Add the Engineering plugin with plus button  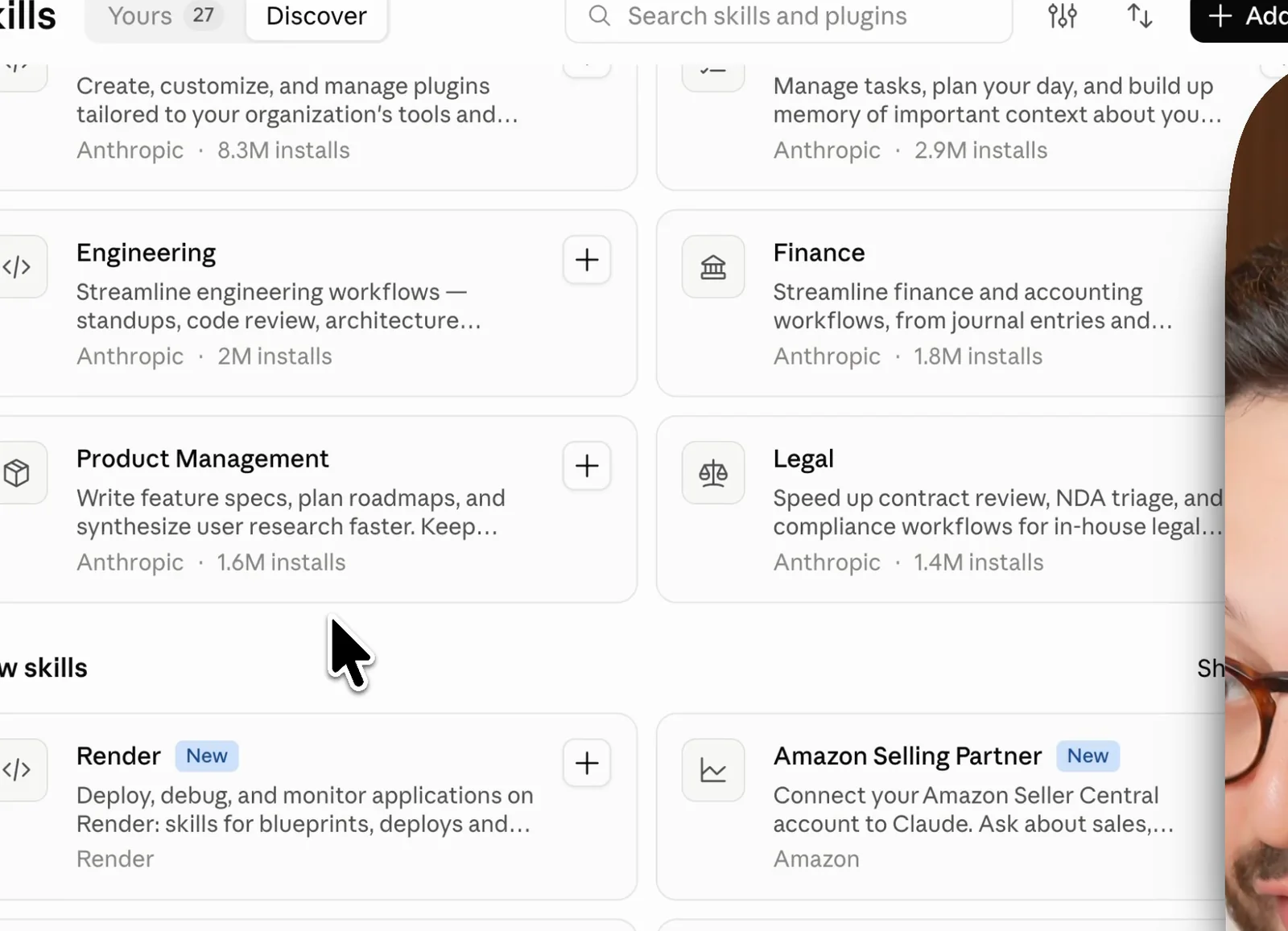[x=587, y=260]
